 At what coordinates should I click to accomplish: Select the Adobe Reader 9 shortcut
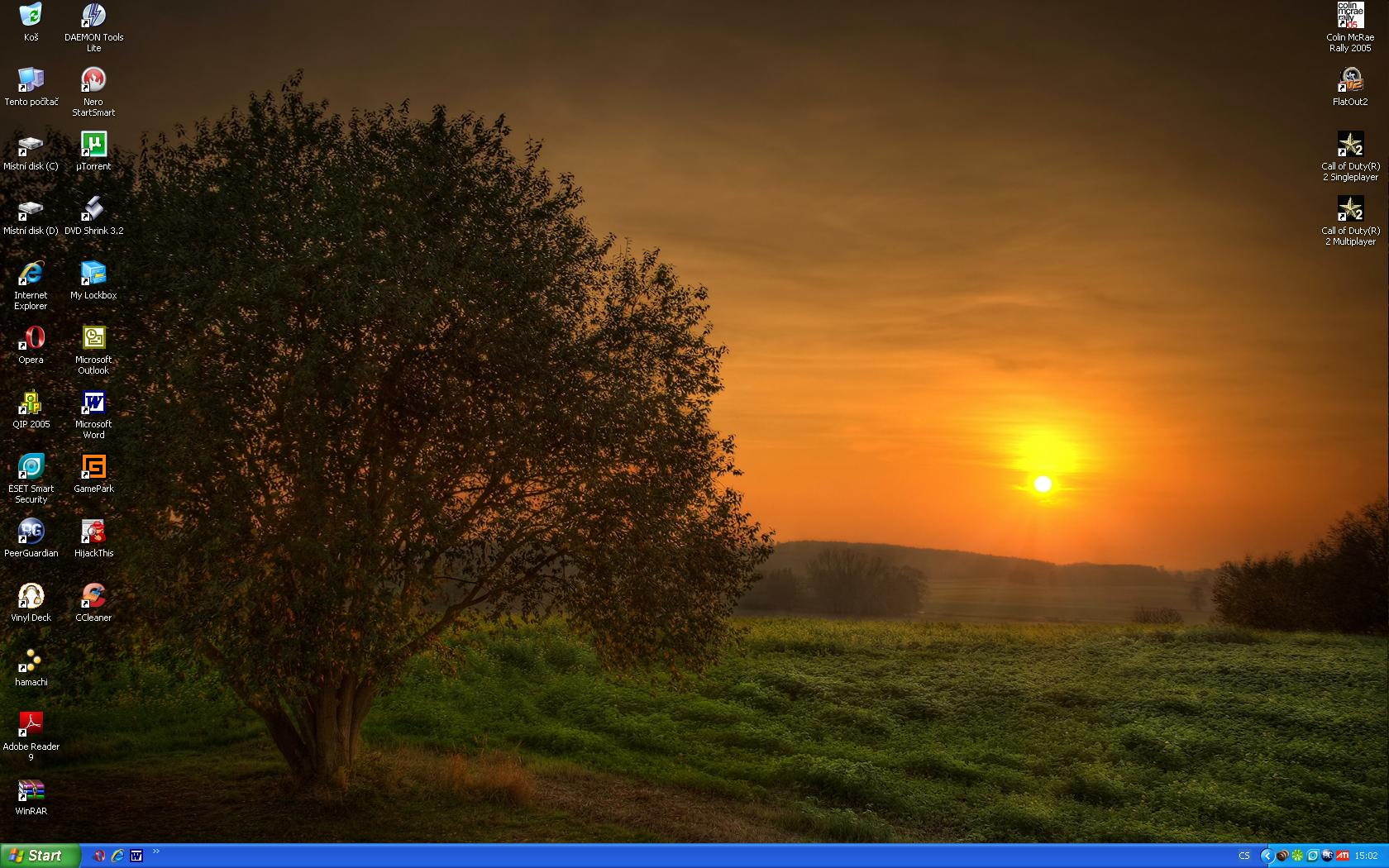31,726
